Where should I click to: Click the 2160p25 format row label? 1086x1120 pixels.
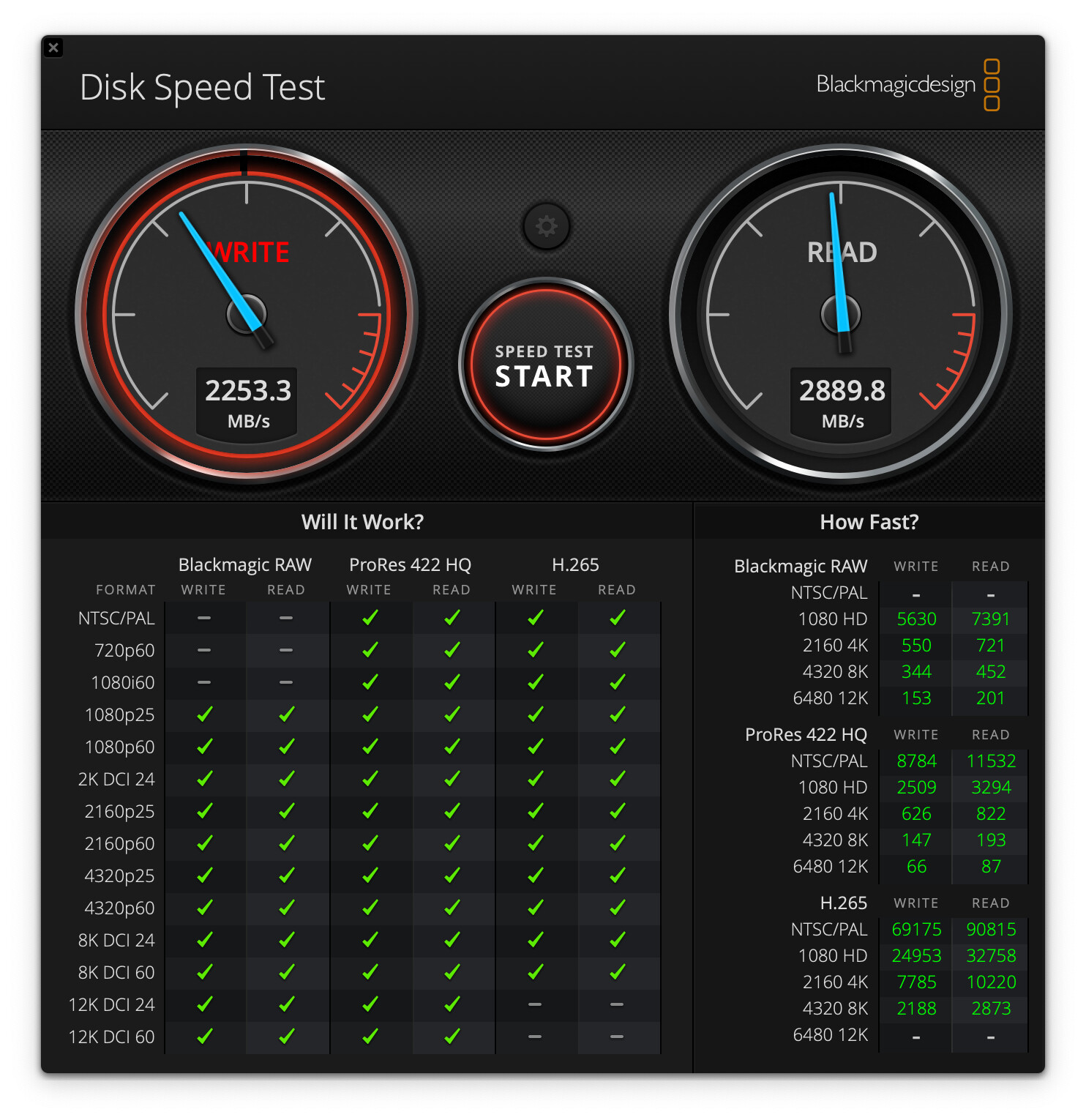(120, 812)
